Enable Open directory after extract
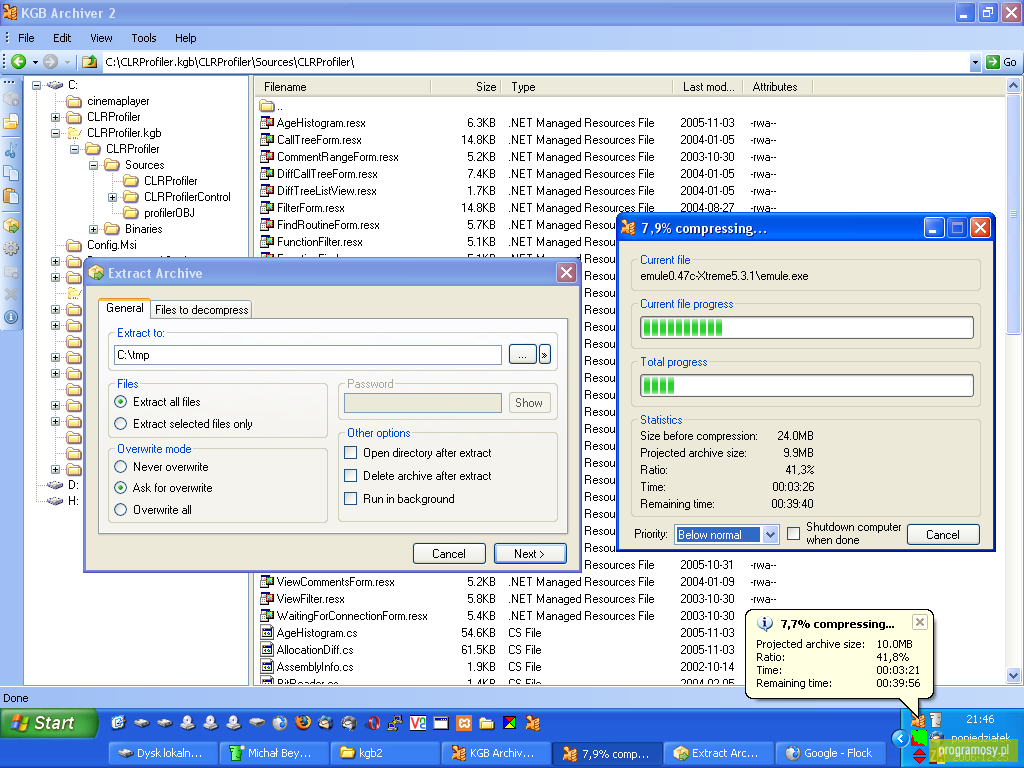 click(x=351, y=453)
